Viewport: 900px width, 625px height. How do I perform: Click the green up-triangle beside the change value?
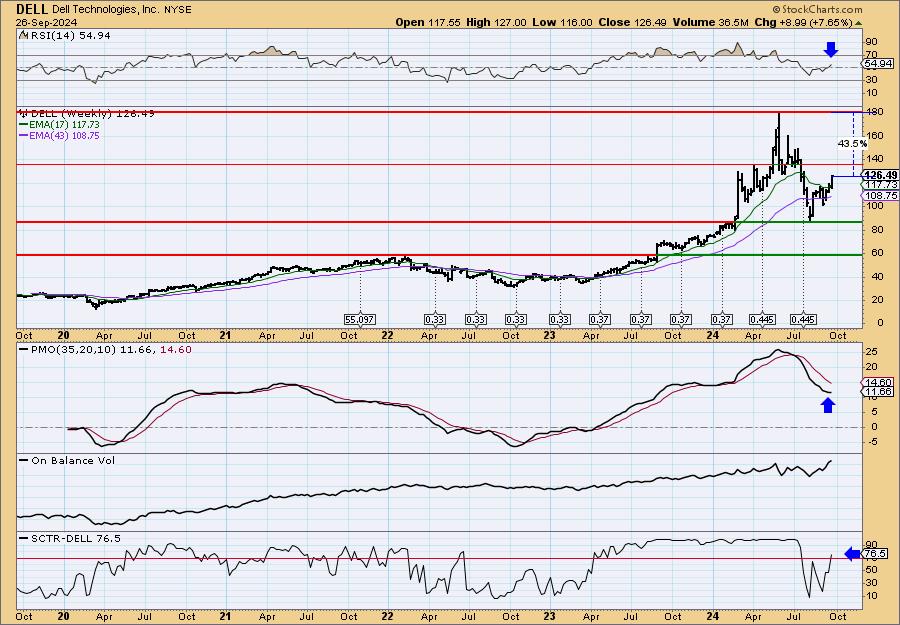click(858, 23)
